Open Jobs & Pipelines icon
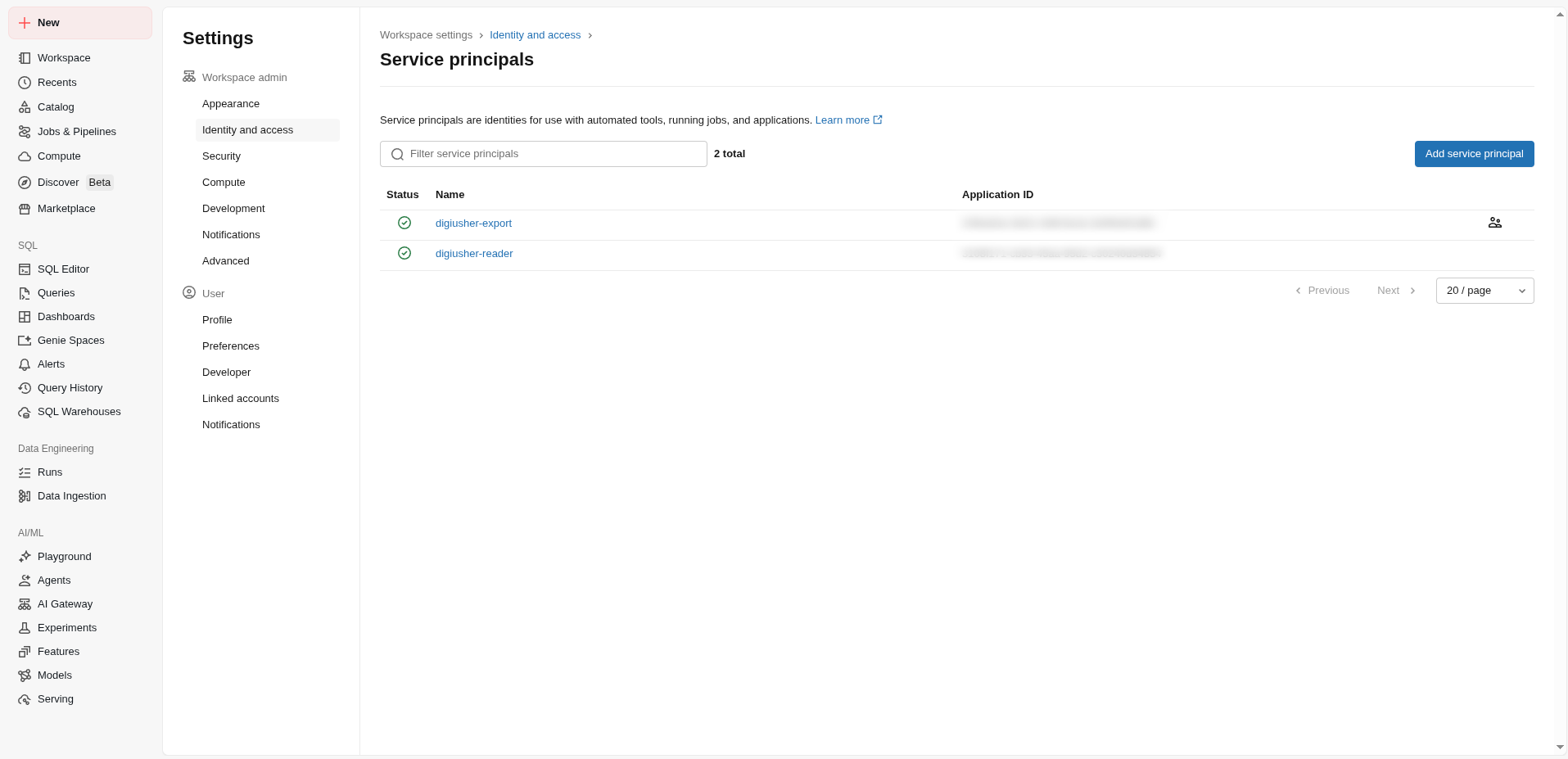This screenshot has width=1568, height=759. click(x=25, y=132)
